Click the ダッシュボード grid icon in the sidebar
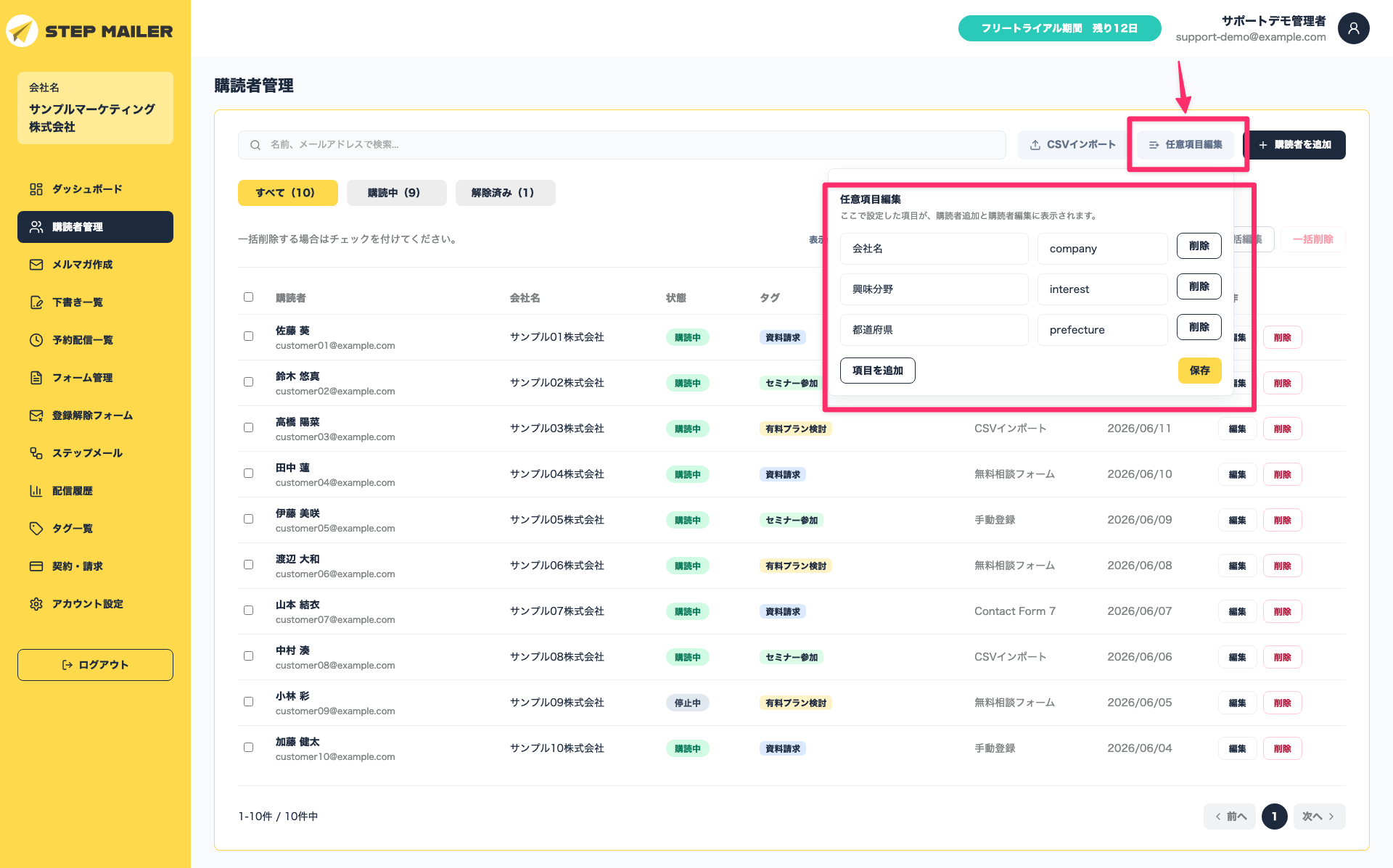The height and width of the screenshot is (868, 1393). 36,189
